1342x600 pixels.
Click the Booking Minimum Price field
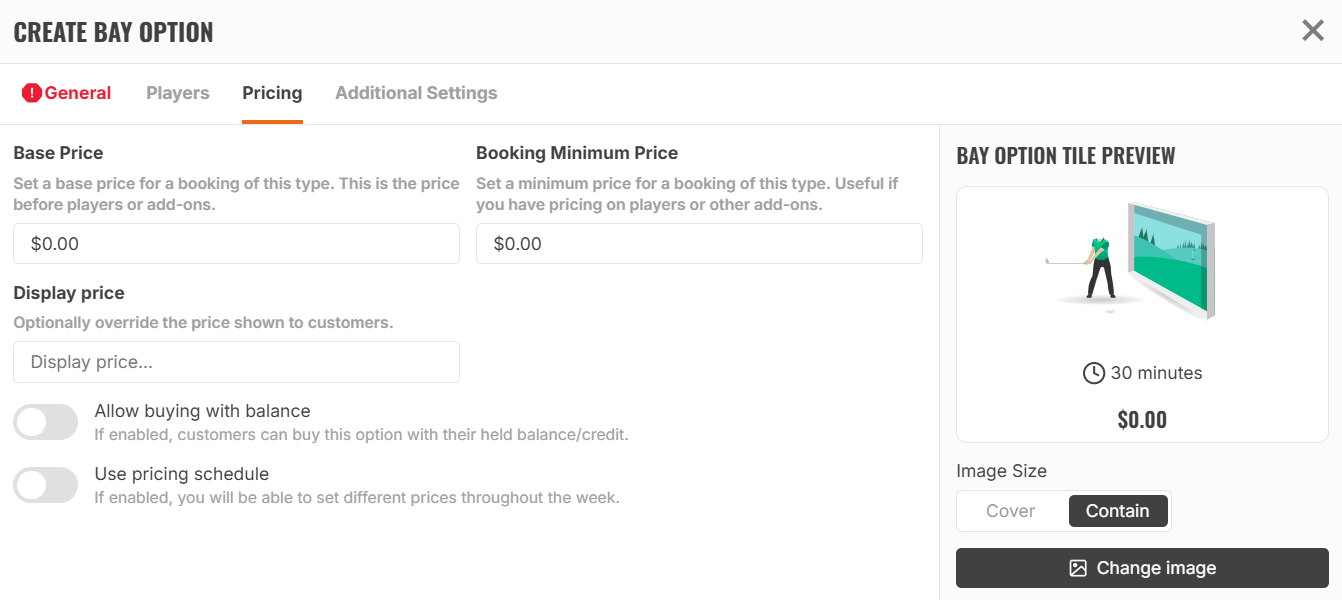tap(699, 244)
